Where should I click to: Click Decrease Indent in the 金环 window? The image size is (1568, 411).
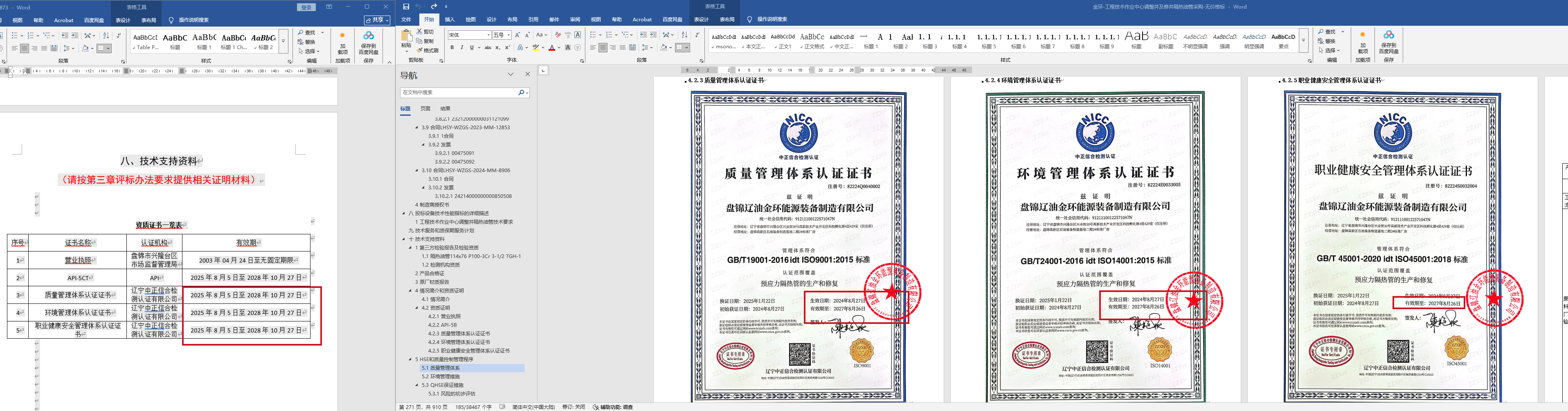pos(643,35)
